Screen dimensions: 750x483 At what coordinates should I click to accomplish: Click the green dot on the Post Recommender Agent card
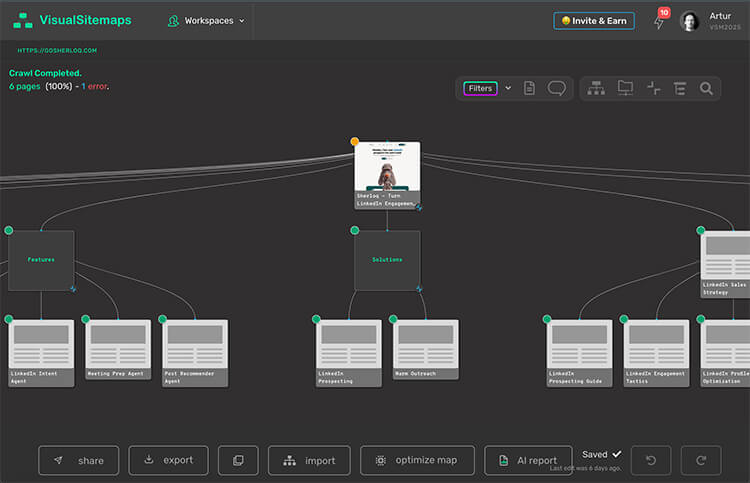163,319
